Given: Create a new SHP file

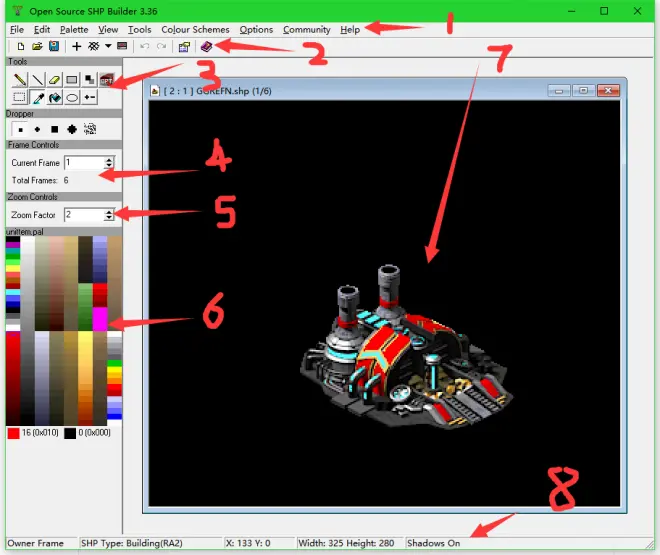Looking at the screenshot, I should [x=20, y=46].
